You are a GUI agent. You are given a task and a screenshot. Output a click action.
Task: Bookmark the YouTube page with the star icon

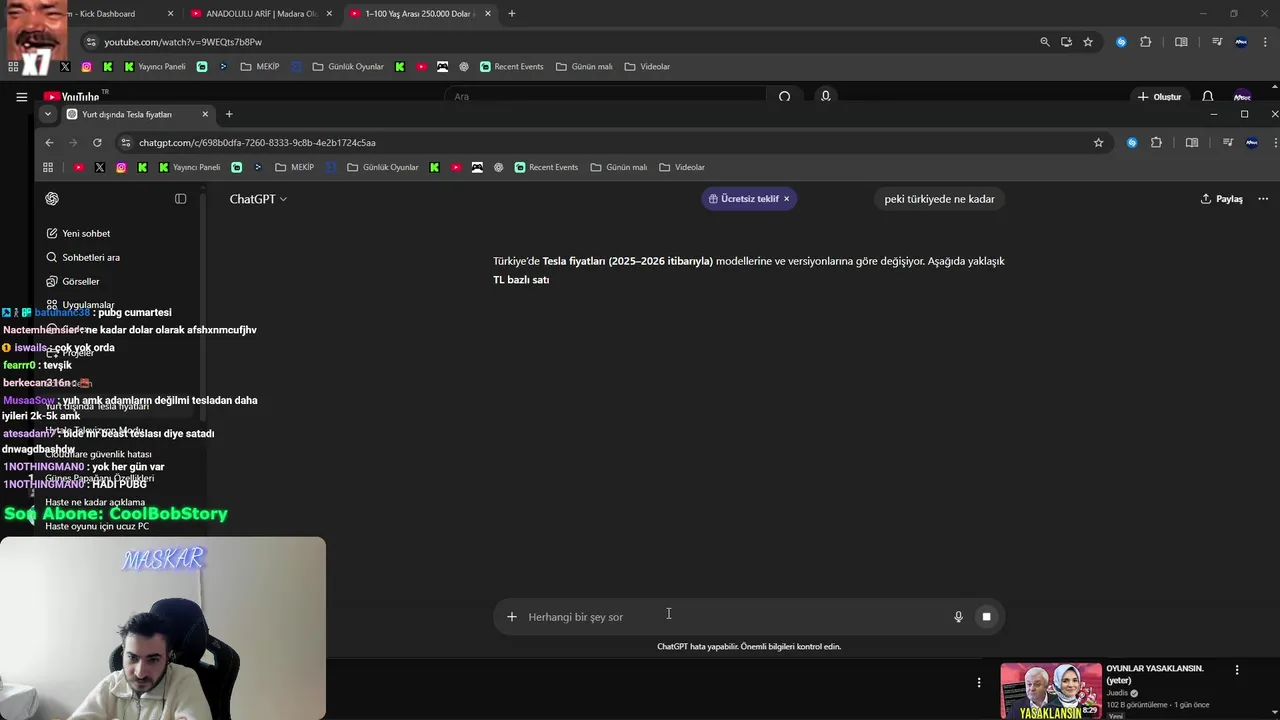[x=1088, y=42]
